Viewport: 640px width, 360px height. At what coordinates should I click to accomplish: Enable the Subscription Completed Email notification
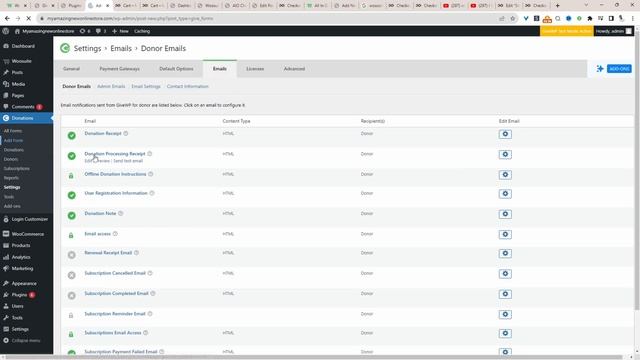71,296
